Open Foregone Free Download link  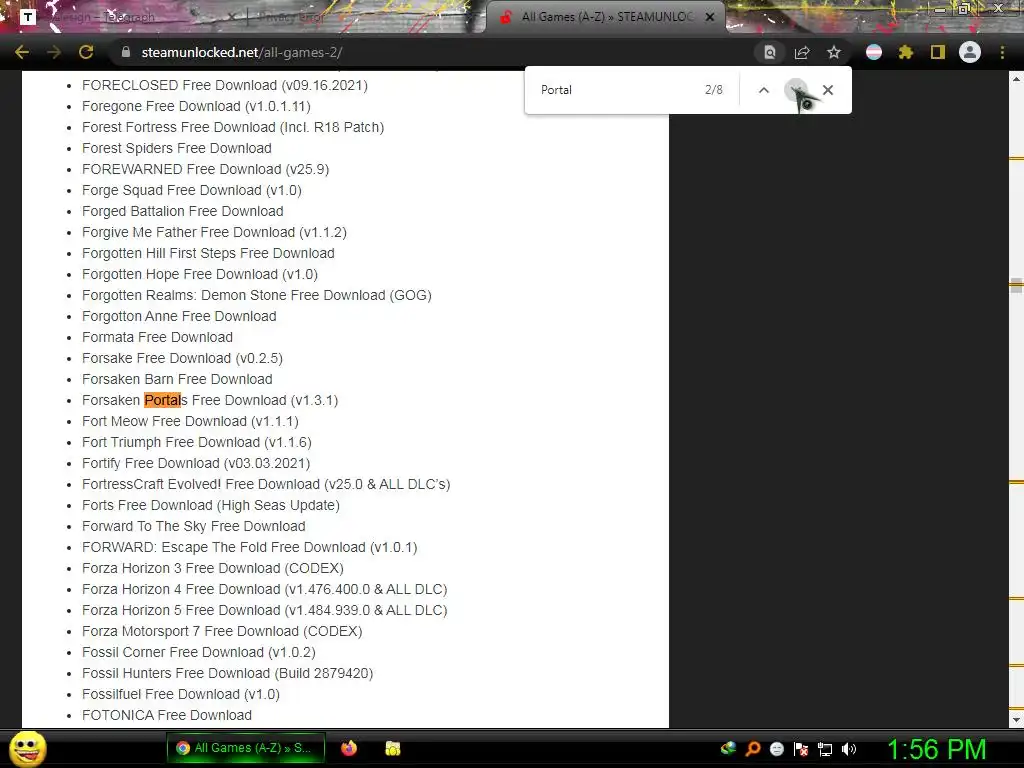click(197, 106)
